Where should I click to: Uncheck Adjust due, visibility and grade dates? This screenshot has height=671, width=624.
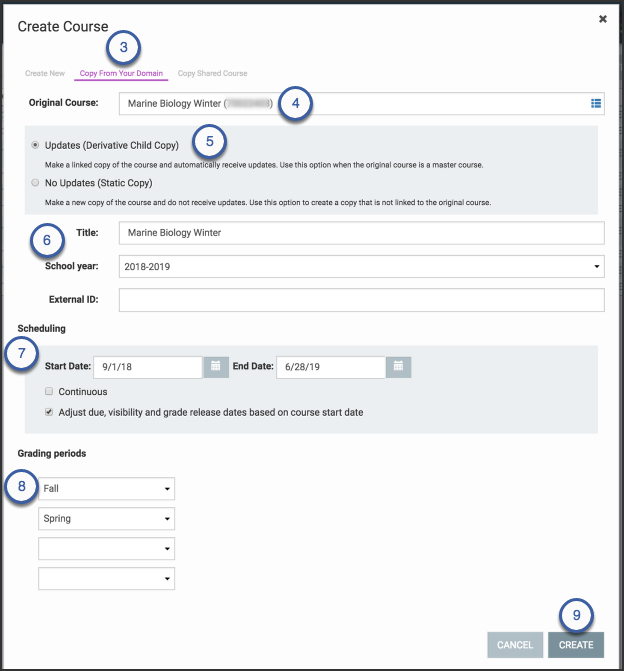pos(49,412)
